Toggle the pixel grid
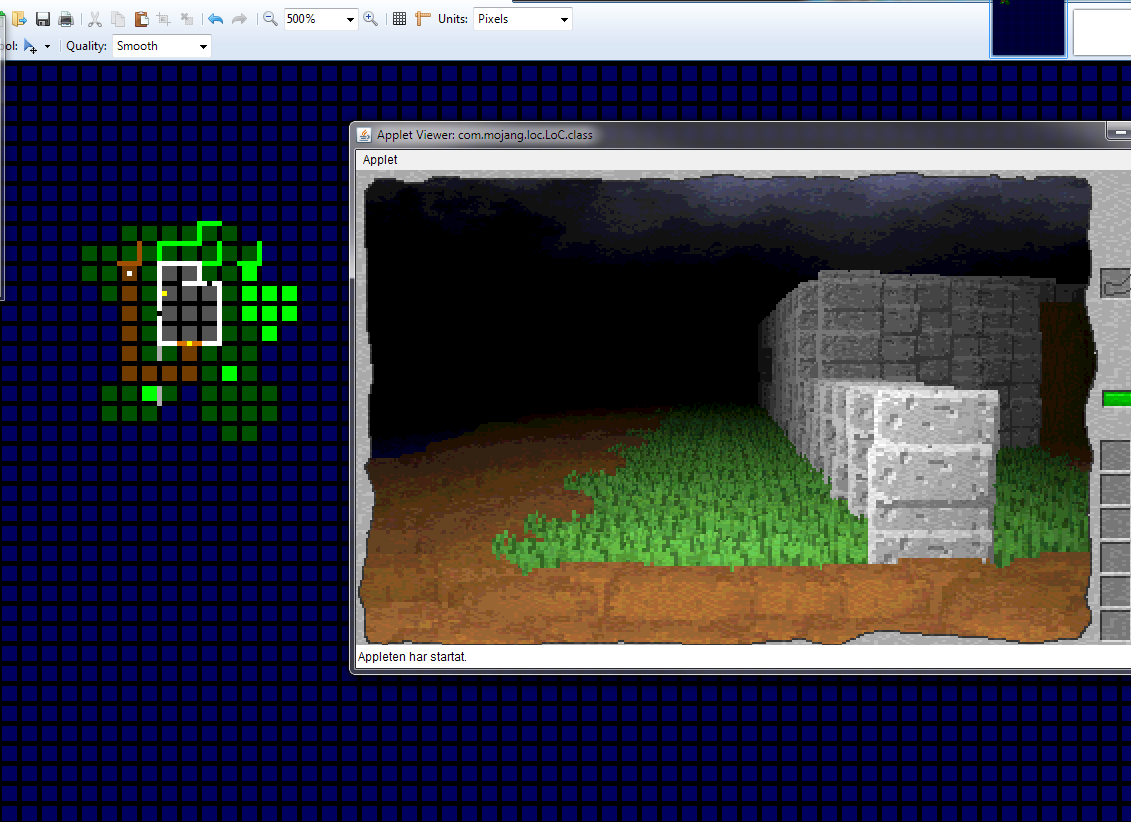This screenshot has width=1131, height=822. (400, 19)
